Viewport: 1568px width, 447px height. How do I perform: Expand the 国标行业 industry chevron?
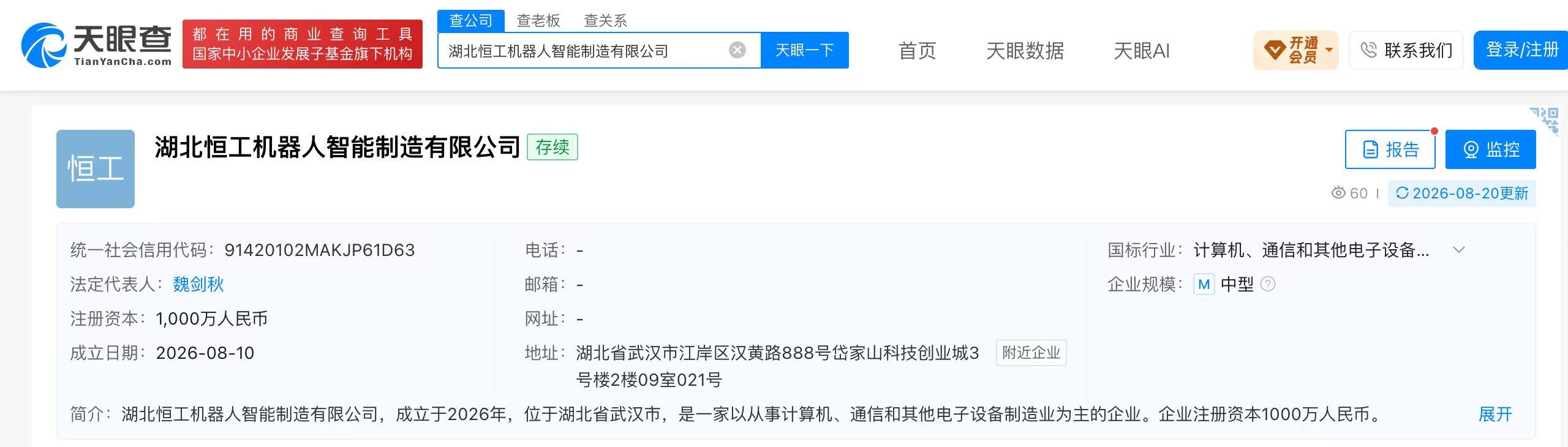tap(1459, 250)
